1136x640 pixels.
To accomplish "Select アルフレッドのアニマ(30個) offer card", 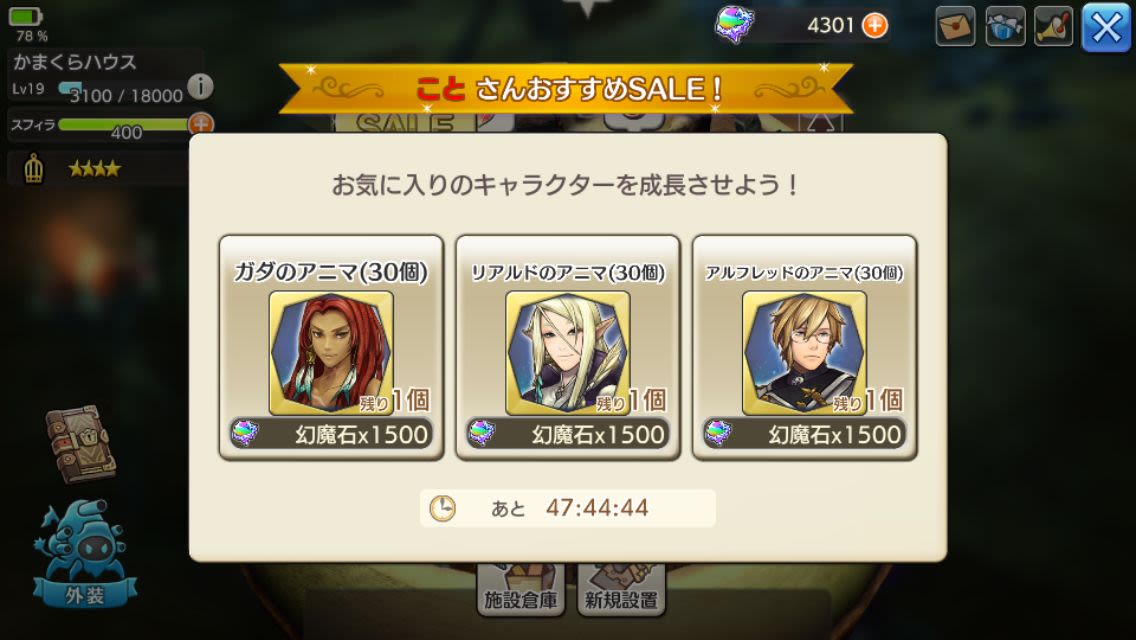I will pyautogui.click(x=804, y=347).
